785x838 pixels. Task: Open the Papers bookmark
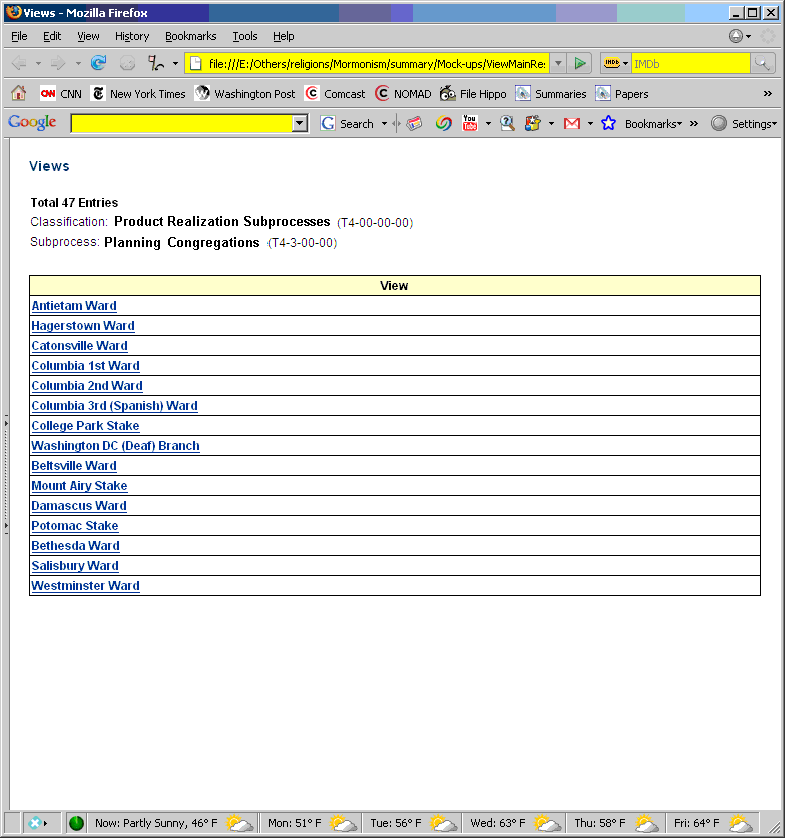click(622, 94)
